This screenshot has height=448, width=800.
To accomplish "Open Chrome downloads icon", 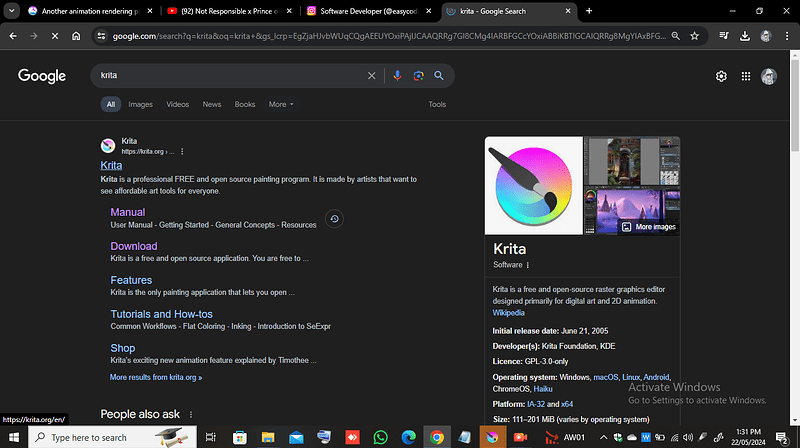I will pos(744,36).
